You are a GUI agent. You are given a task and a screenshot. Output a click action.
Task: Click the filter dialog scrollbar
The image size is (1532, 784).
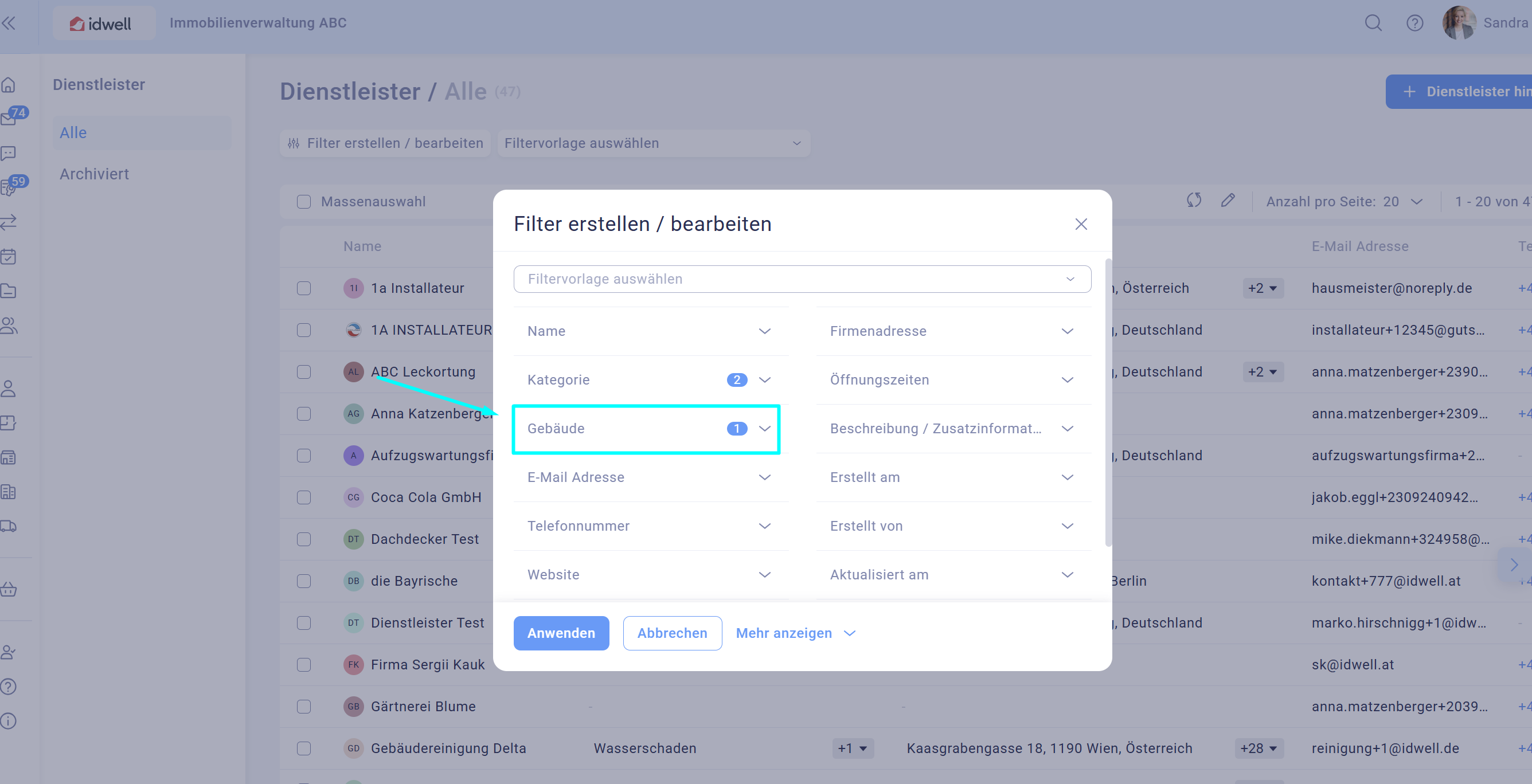pyautogui.click(x=1108, y=402)
